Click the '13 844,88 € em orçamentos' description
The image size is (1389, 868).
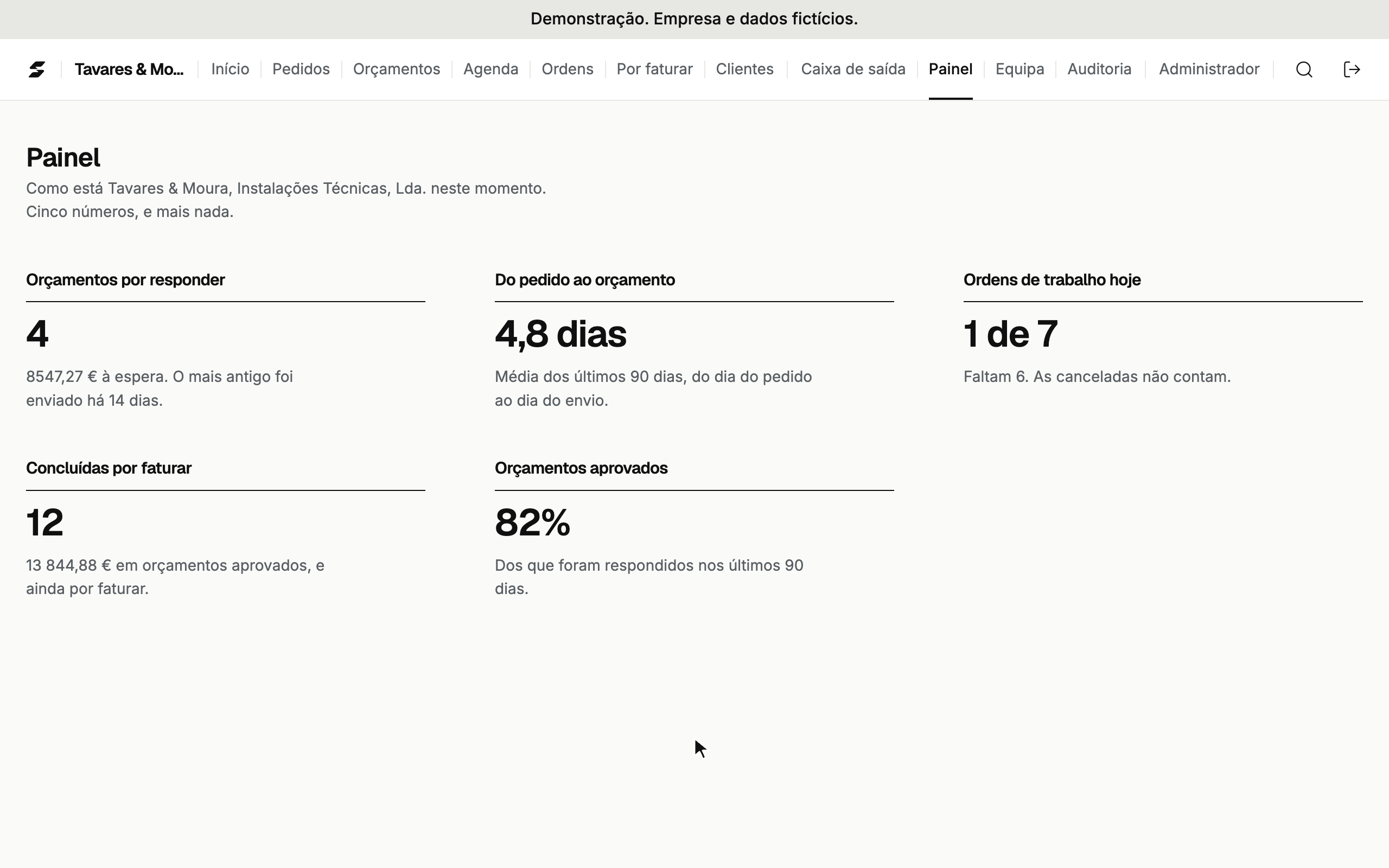tap(175, 577)
